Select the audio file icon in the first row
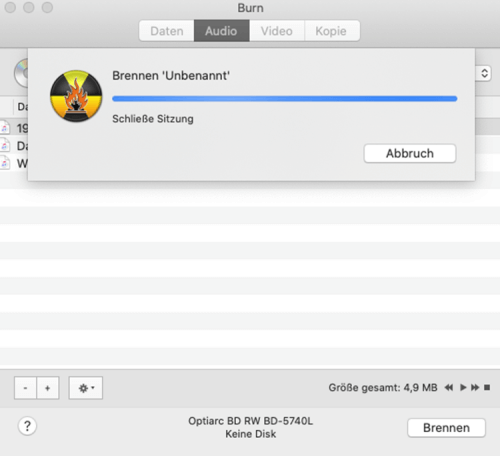 pos(4,128)
